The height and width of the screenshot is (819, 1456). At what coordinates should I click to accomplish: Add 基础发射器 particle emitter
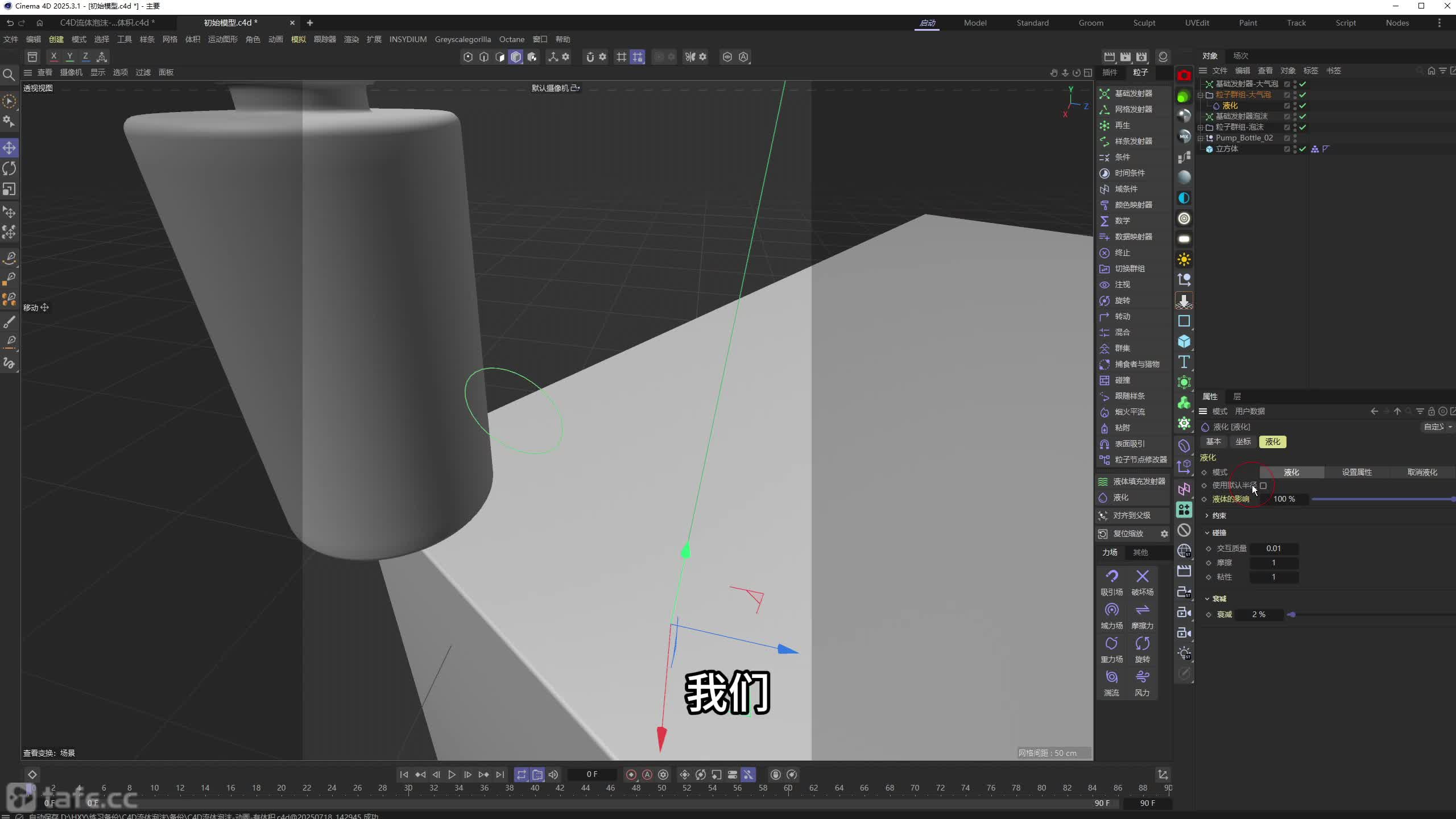1132,93
